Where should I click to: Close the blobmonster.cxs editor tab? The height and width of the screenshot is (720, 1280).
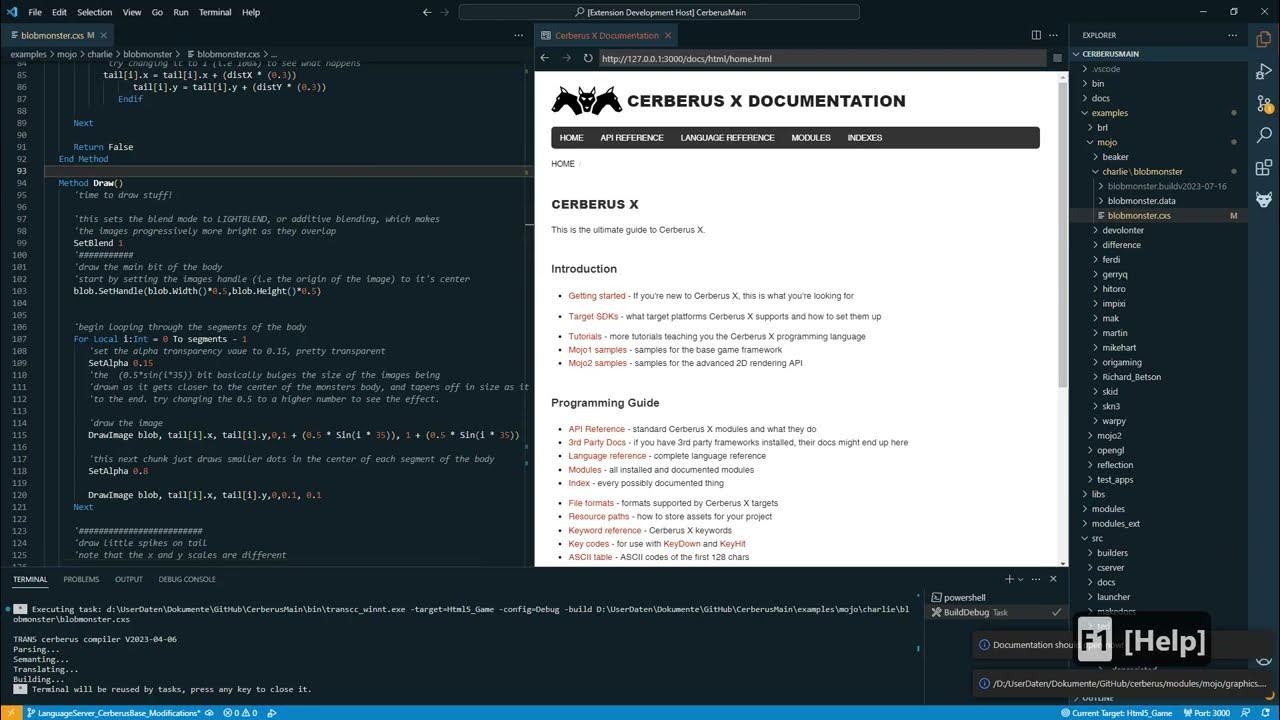pyautogui.click(x=104, y=35)
